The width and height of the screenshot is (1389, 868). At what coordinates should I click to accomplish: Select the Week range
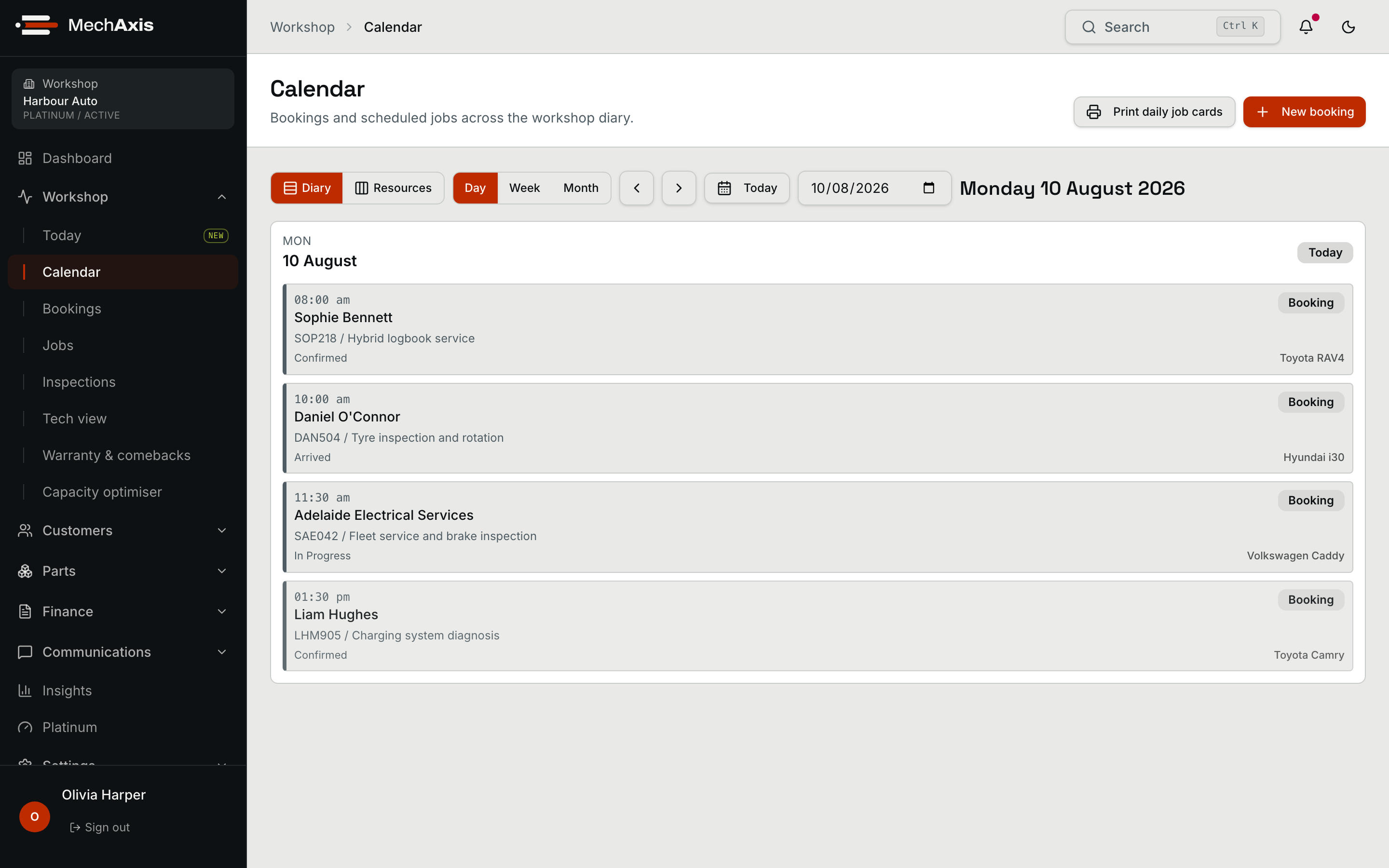click(525, 188)
